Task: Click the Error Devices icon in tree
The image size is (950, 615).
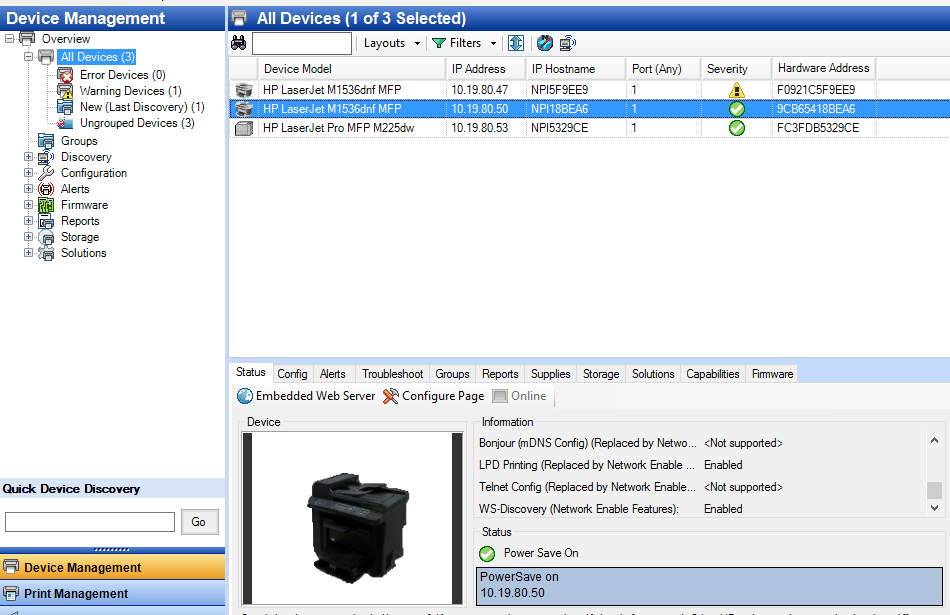Action: pos(65,75)
